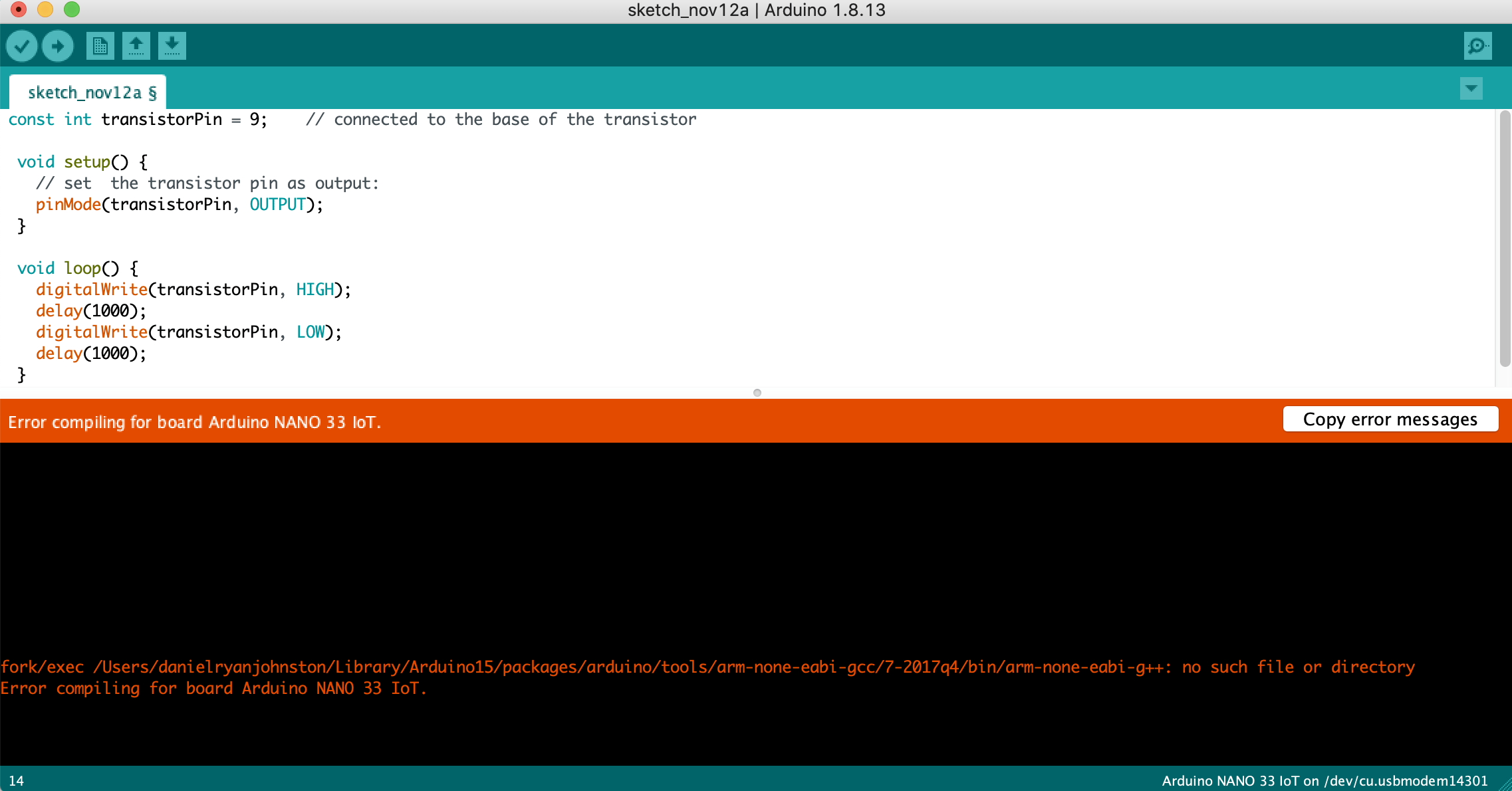
Task: Click the second 'delay(1000);' line after LOW
Action: (x=91, y=354)
